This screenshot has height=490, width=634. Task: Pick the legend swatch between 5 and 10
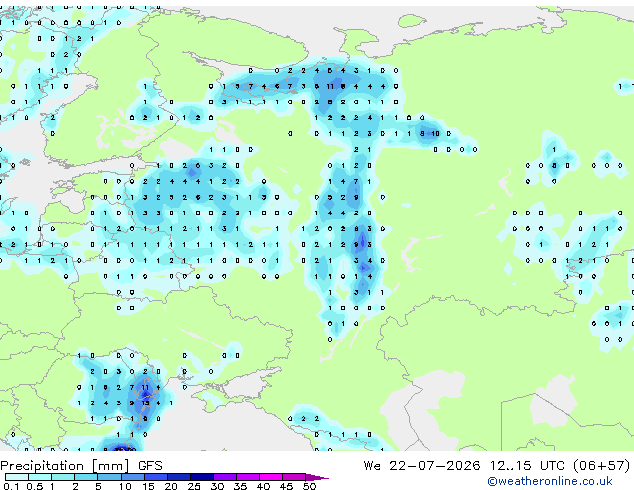coord(109,477)
